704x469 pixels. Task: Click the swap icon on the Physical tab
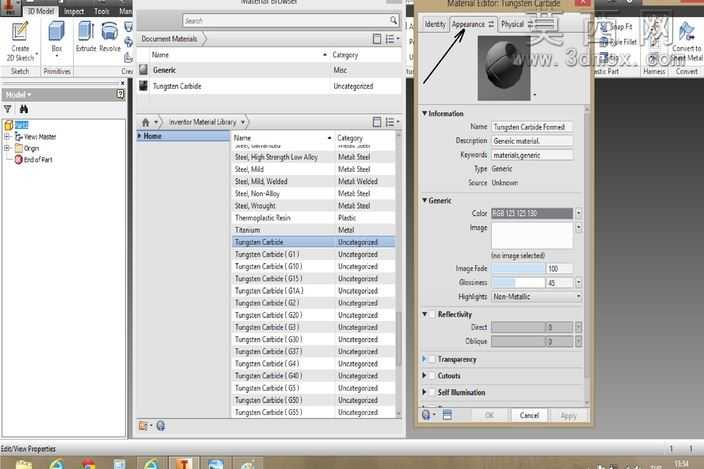530,24
